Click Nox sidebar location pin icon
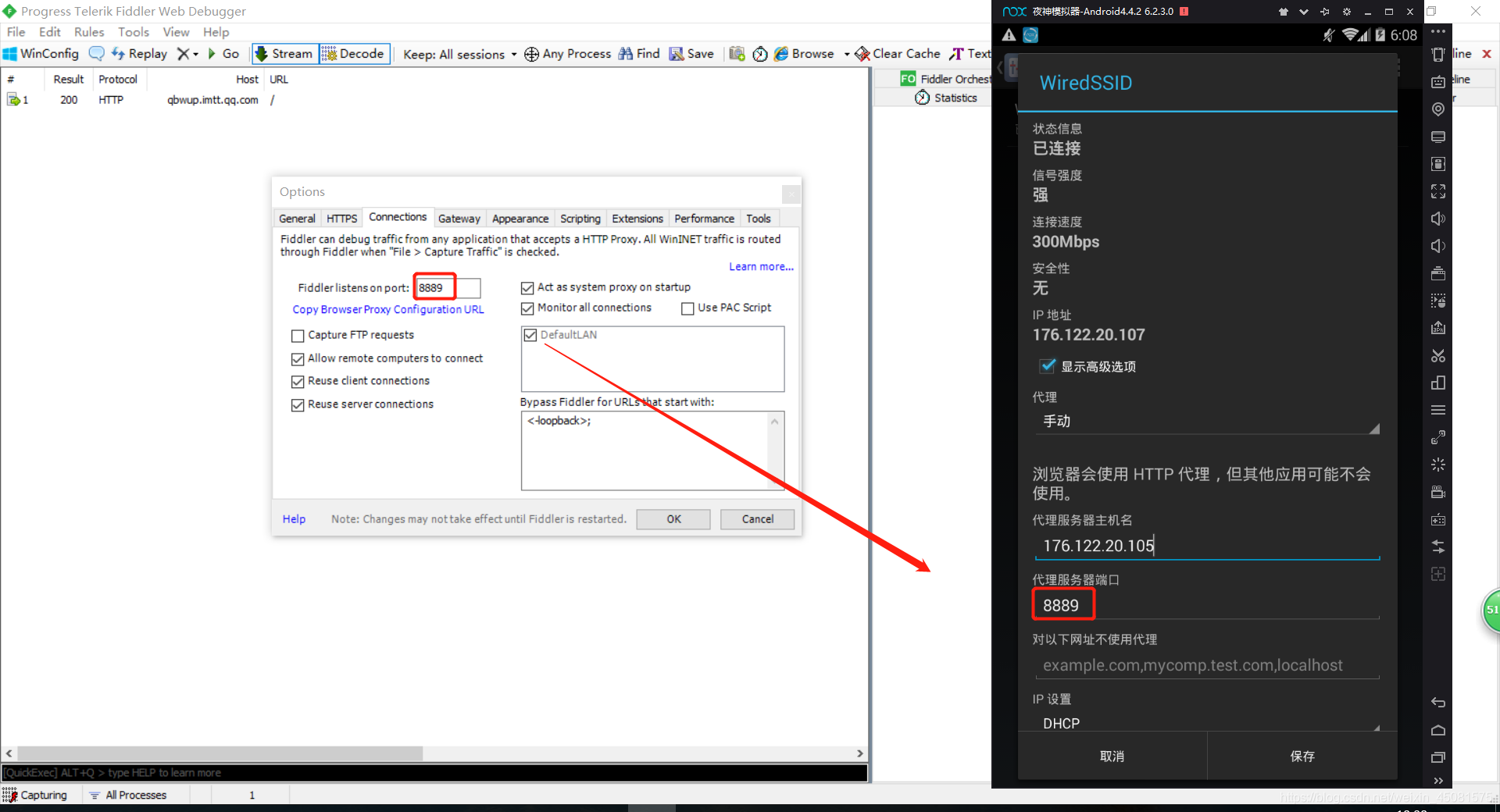The height and width of the screenshot is (812, 1500). (1438, 109)
